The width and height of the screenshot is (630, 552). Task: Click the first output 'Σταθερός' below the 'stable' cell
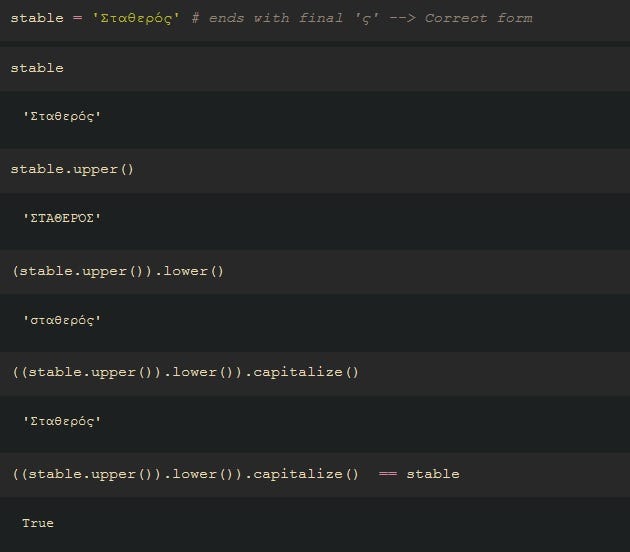(62, 117)
